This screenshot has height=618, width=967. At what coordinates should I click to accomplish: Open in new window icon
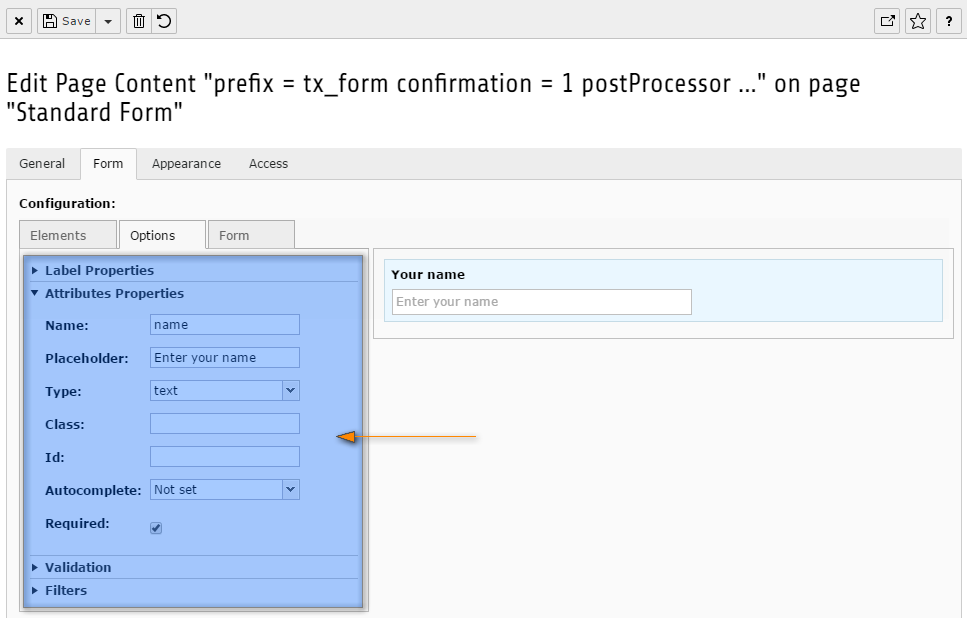pyautogui.click(x=887, y=22)
